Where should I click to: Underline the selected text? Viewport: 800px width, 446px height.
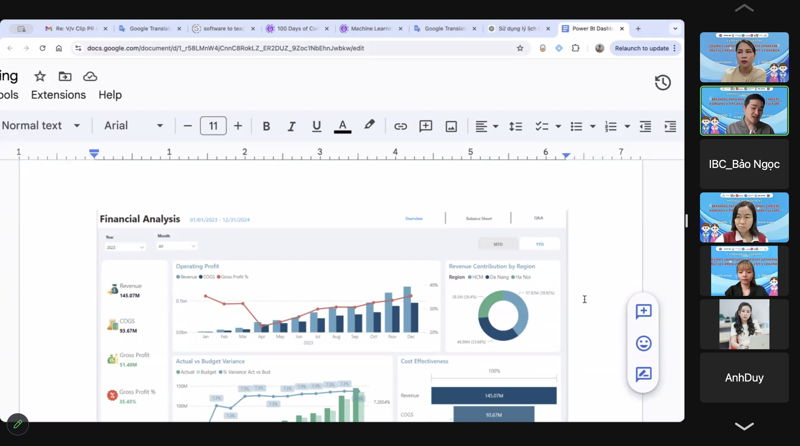[317, 126]
